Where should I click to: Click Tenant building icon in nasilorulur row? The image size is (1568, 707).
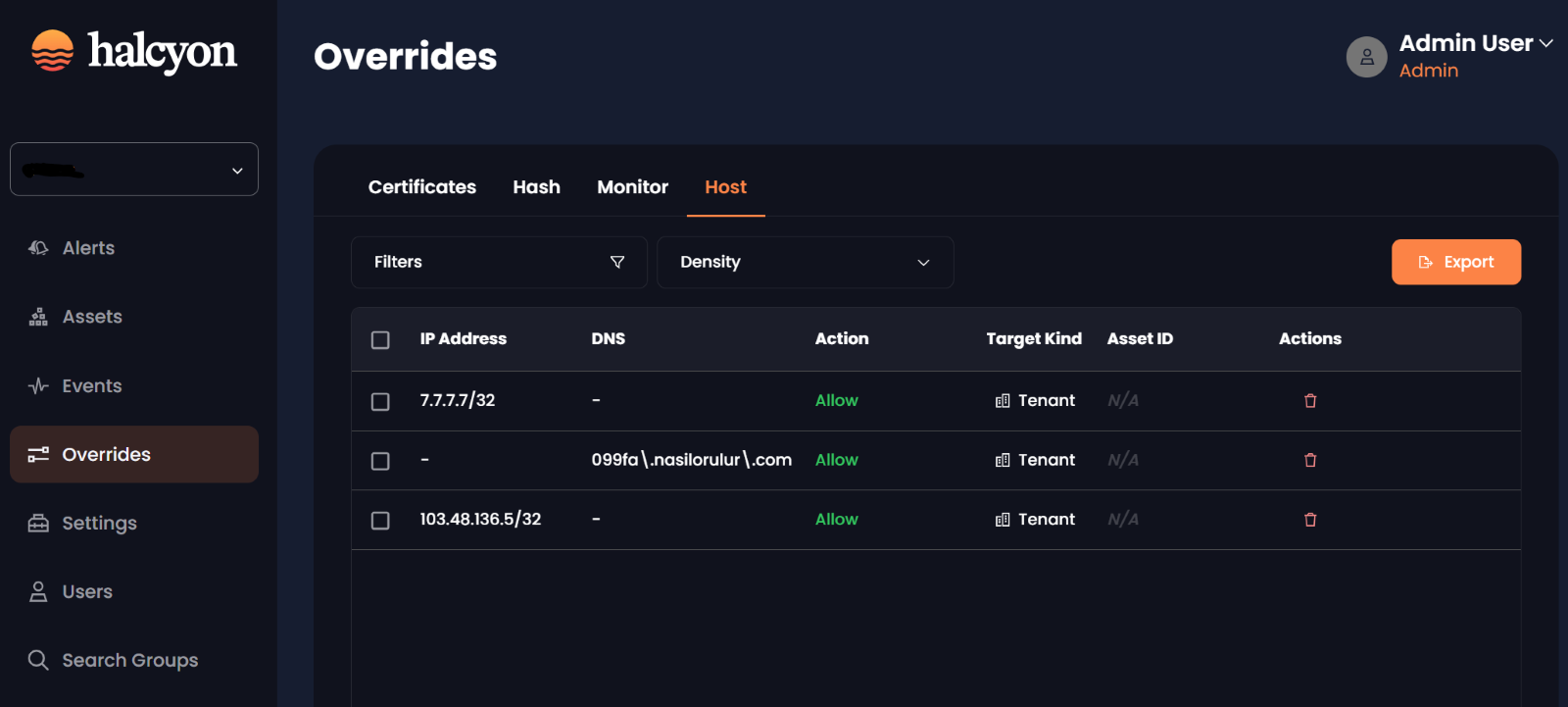(1003, 460)
